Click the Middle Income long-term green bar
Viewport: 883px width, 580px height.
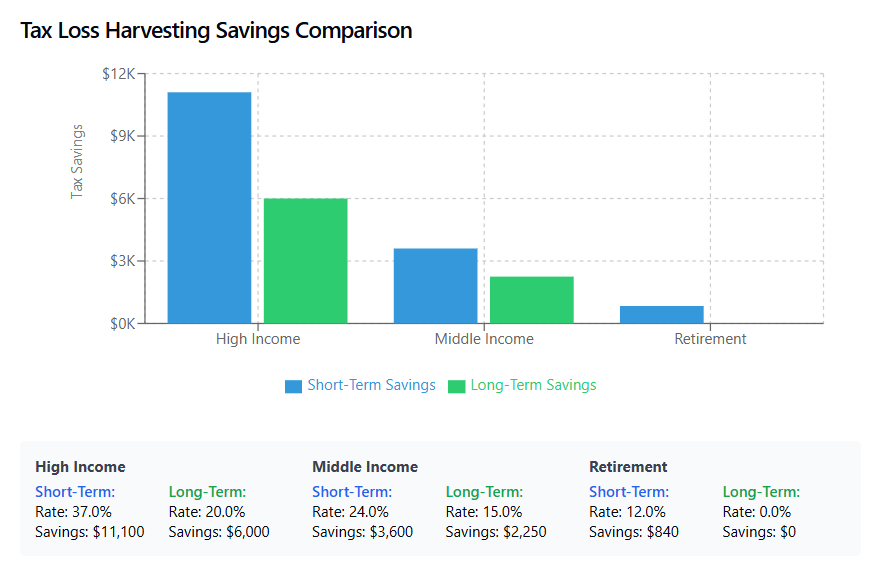[531, 299]
